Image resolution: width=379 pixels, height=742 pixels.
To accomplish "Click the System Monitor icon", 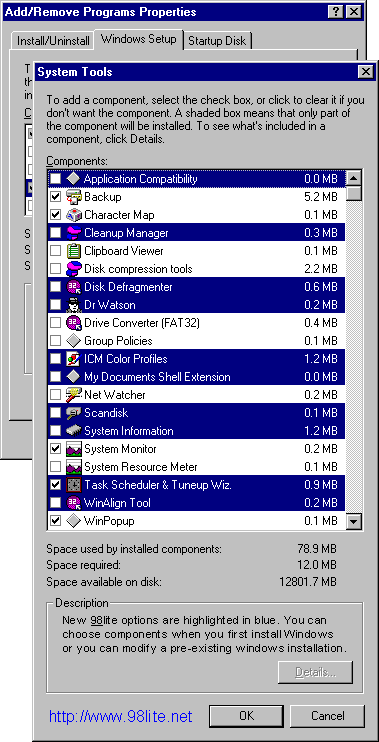I will (73, 449).
